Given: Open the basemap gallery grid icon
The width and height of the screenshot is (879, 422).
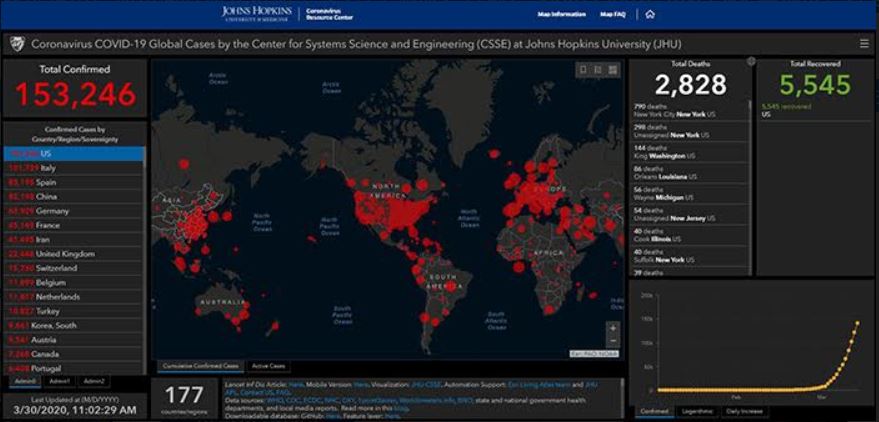Looking at the screenshot, I should 613,69.
